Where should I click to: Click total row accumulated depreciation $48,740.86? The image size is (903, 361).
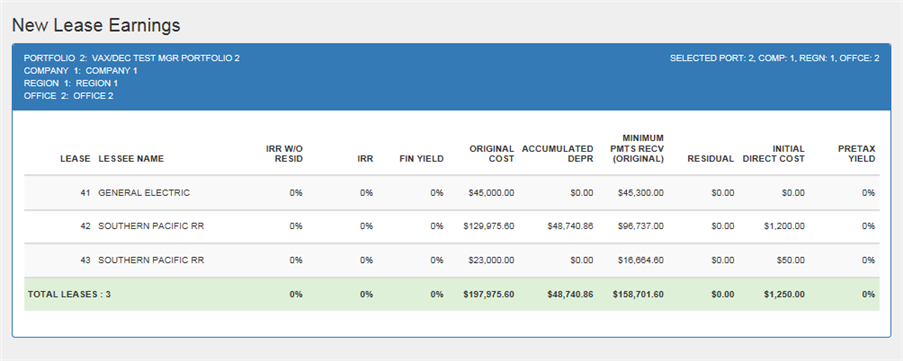[570, 294]
